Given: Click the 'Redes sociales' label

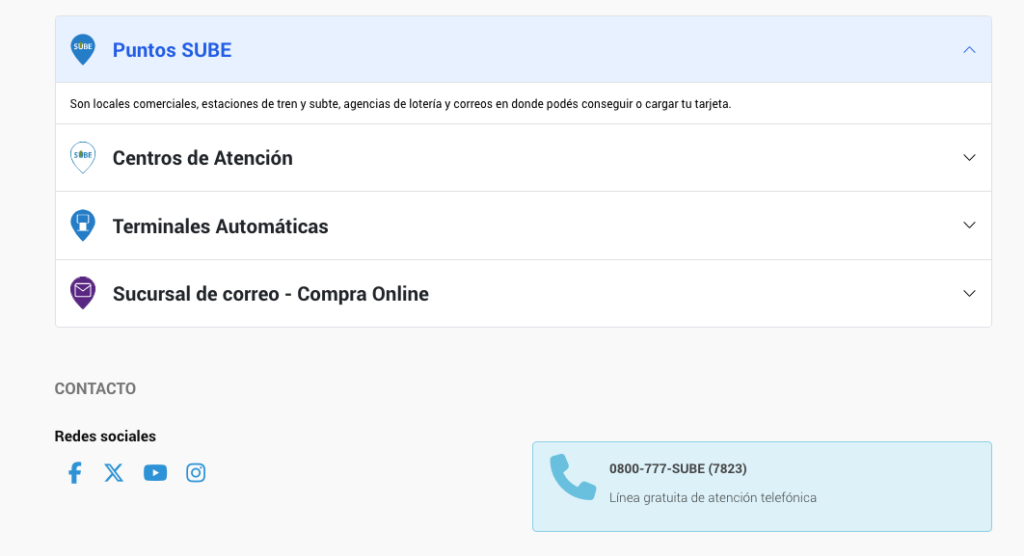Looking at the screenshot, I should click(105, 436).
